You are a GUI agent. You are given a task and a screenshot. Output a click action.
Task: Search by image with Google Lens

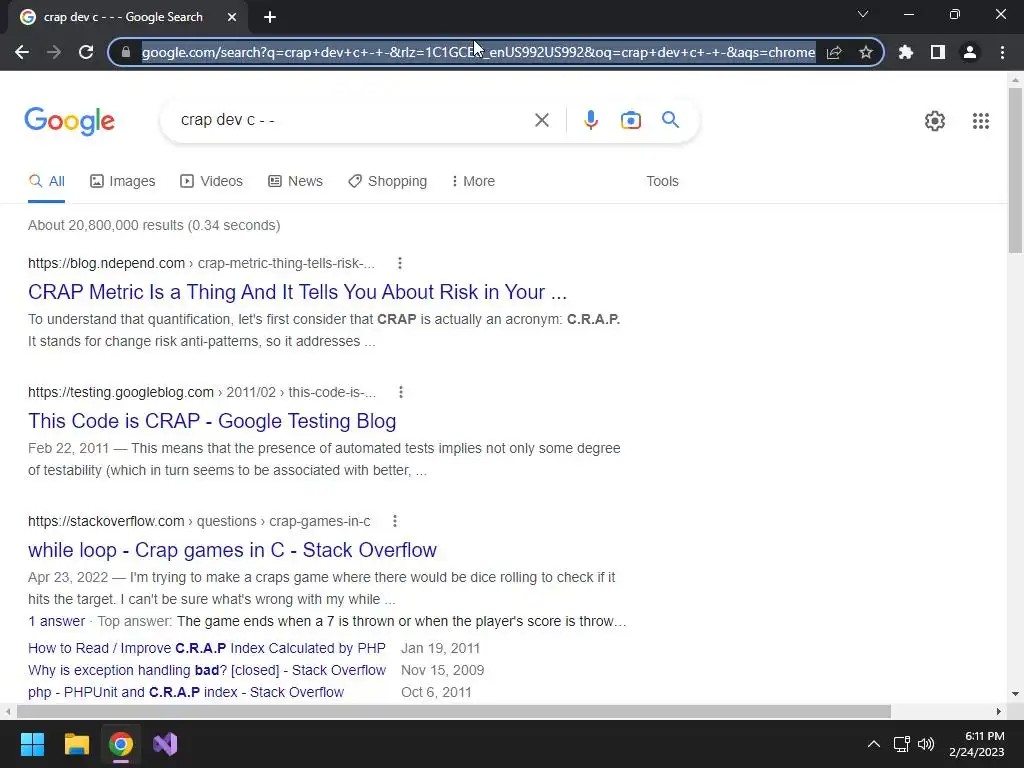point(630,120)
